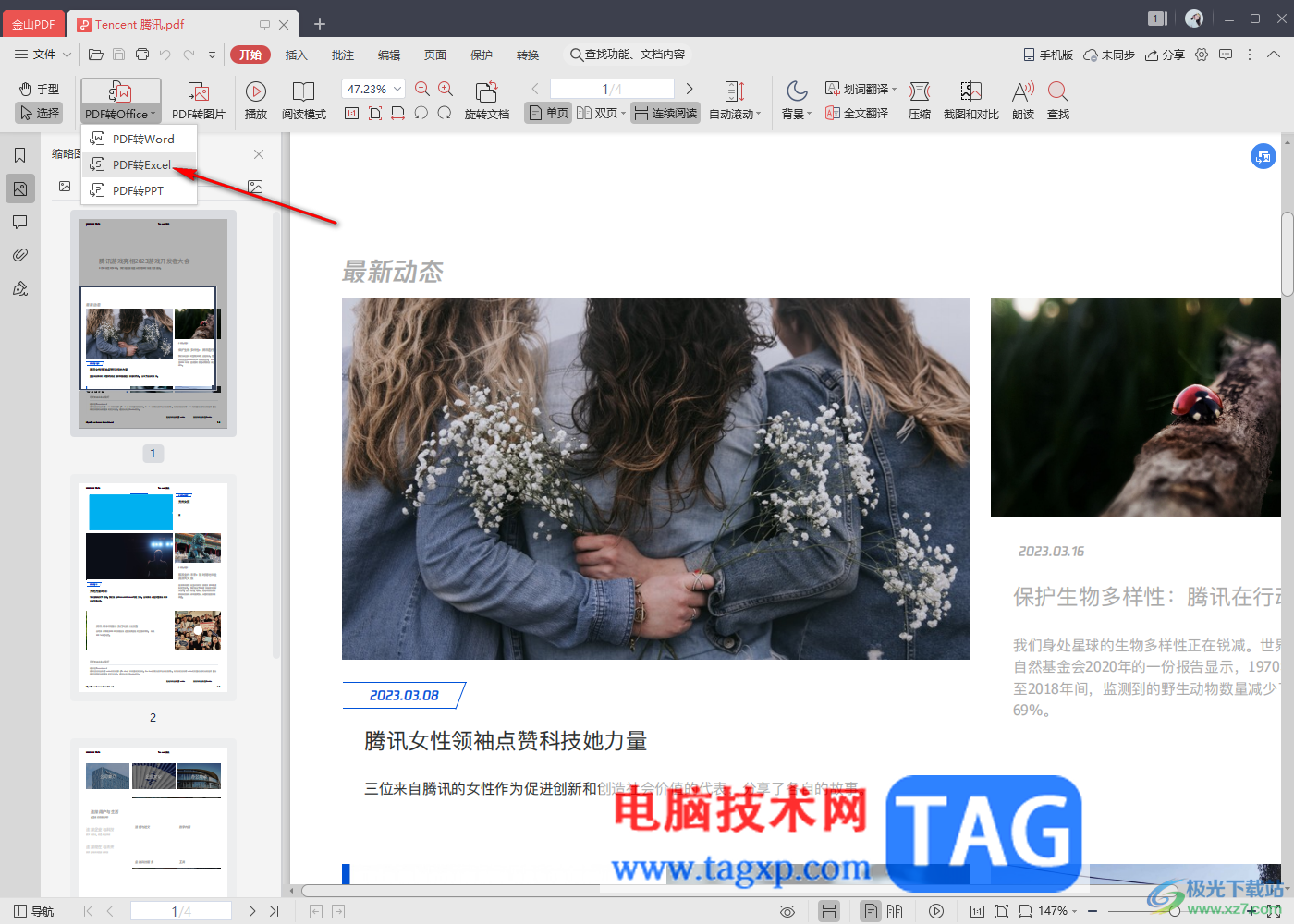Viewport: 1294px width, 924px height.
Task: Toggle the 导航 navigation pane
Action: (x=34, y=911)
